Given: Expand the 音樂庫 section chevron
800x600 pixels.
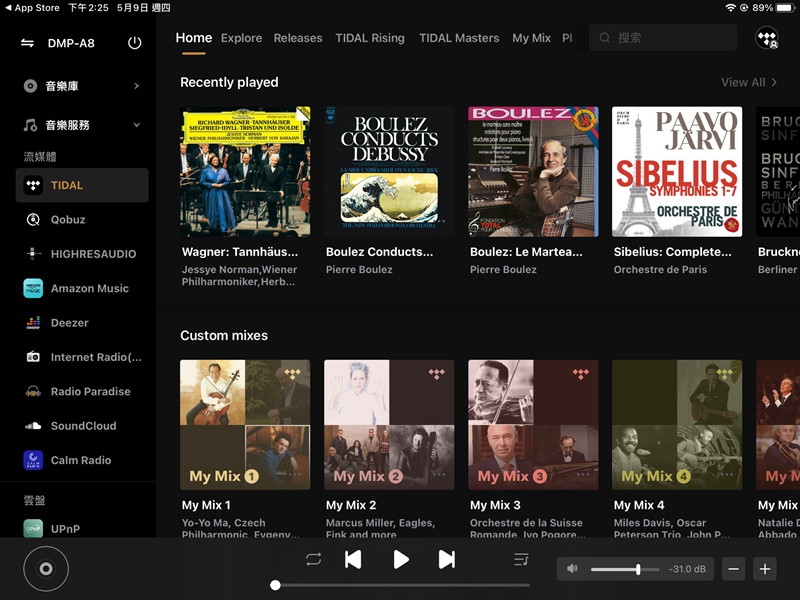Looking at the screenshot, I should click(x=136, y=86).
